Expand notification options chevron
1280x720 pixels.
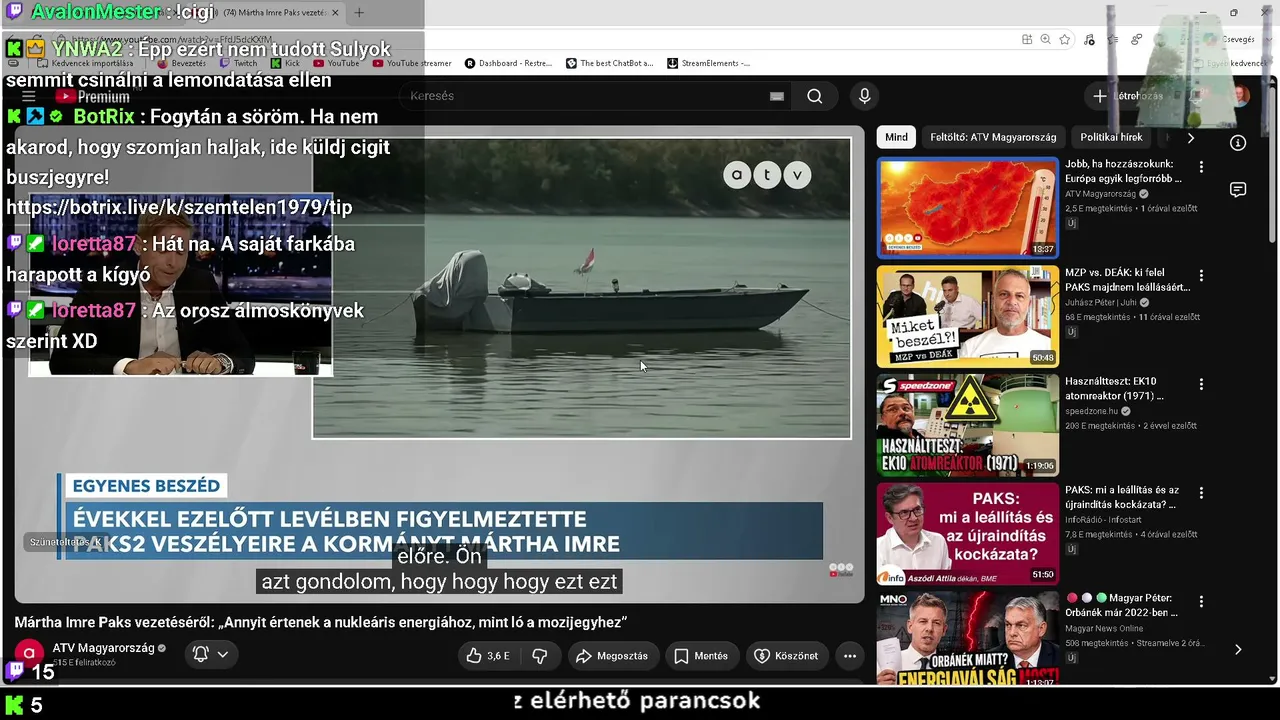(x=222, y=654)
